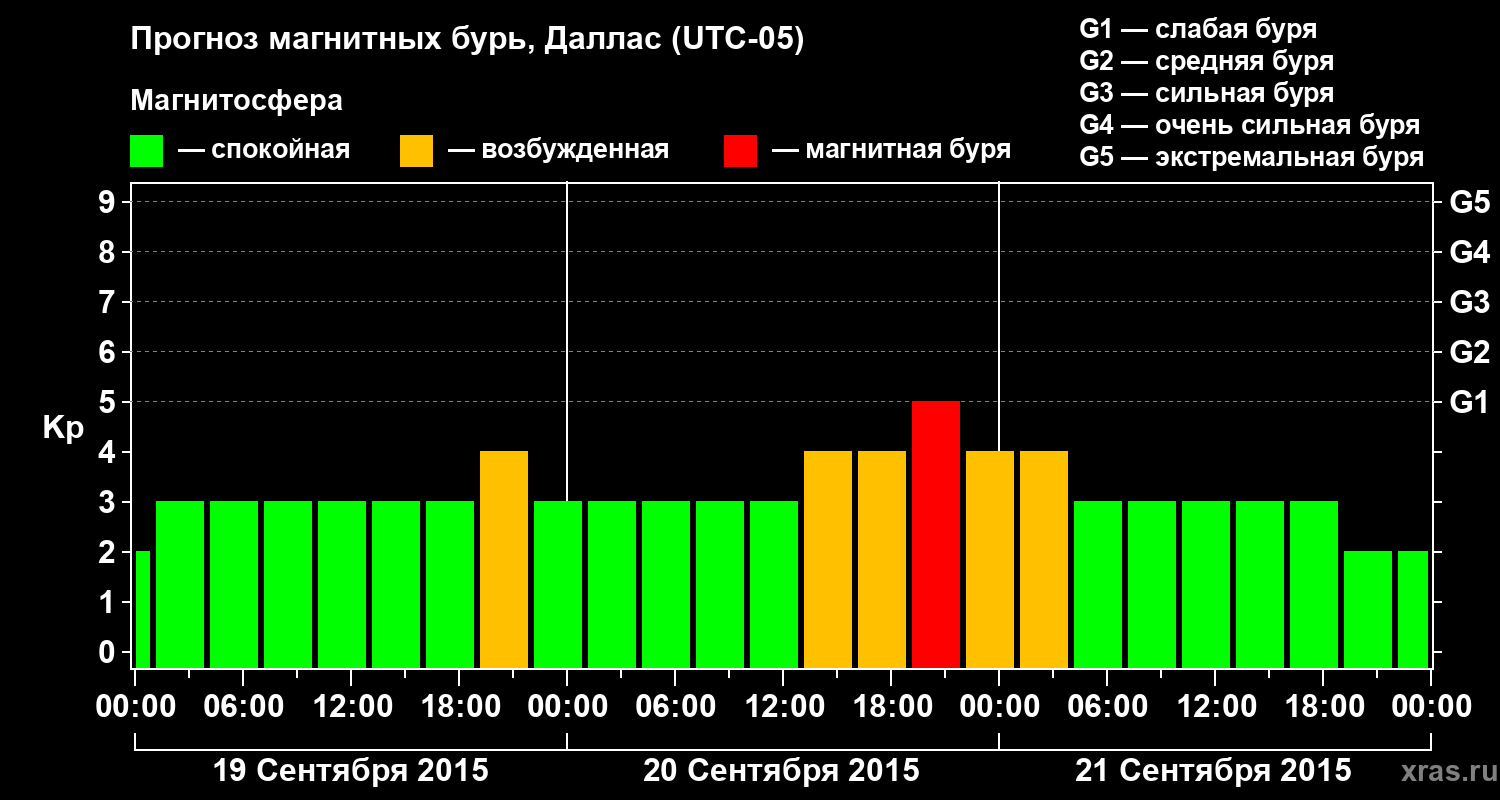Click legend line 'G4 — очень сильная буря'
Viewport: 1500px width, 800px height.
1250,125
